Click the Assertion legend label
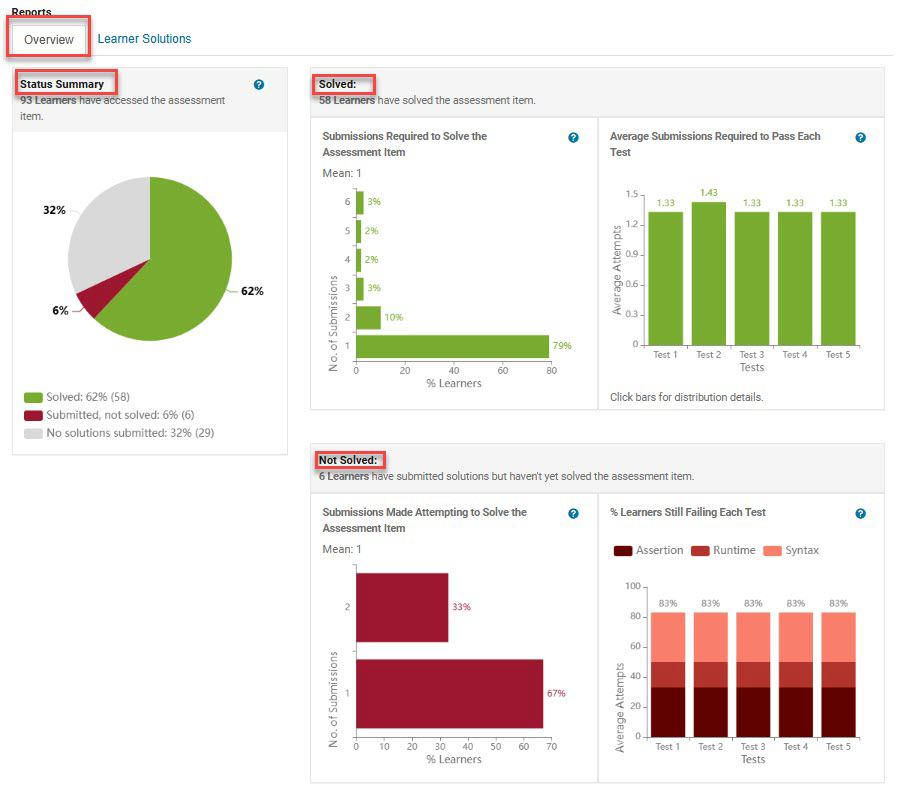 (660, 551)
